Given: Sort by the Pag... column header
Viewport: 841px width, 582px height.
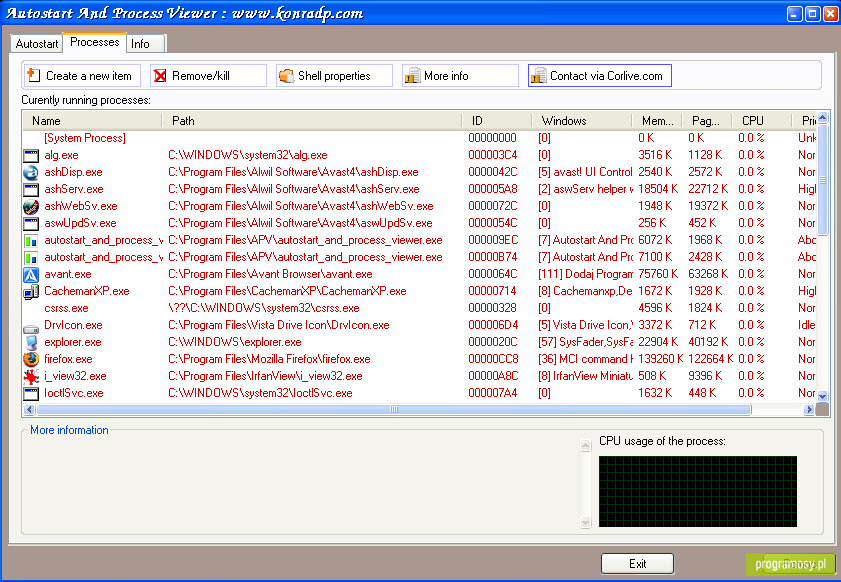Looking at the screenshot, I should (707, 121).
